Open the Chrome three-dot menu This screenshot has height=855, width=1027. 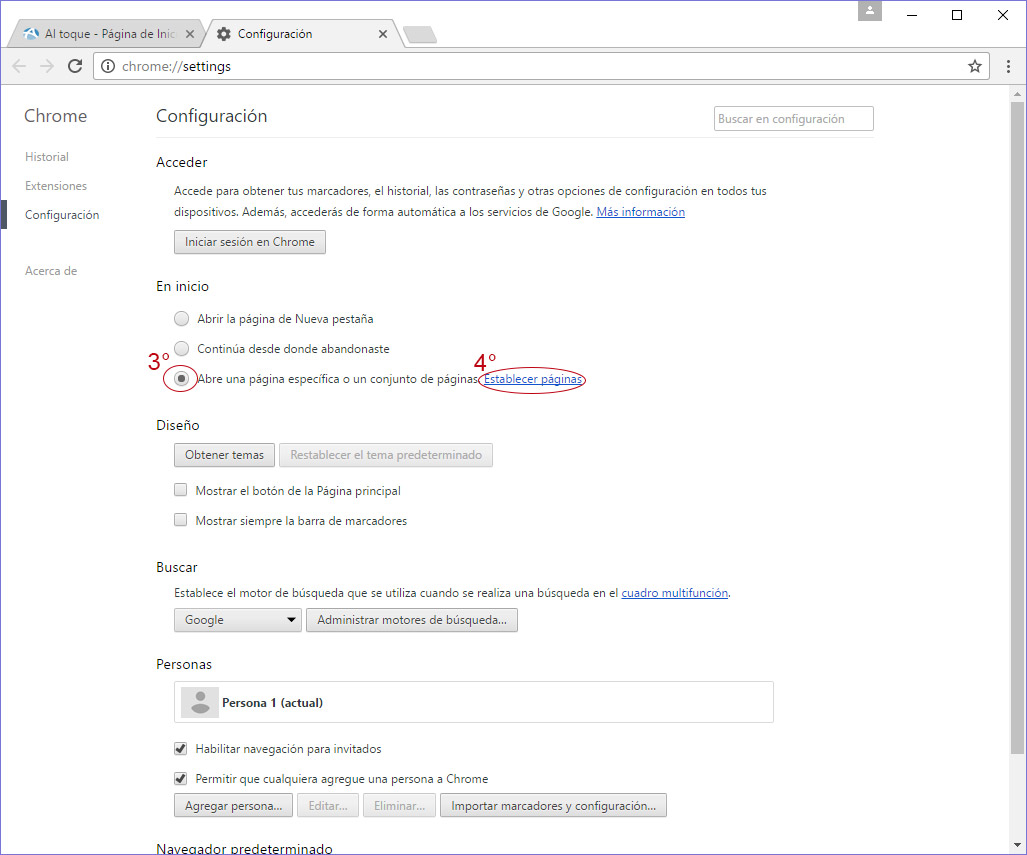pyautogui.click(x=1008, y=66)
